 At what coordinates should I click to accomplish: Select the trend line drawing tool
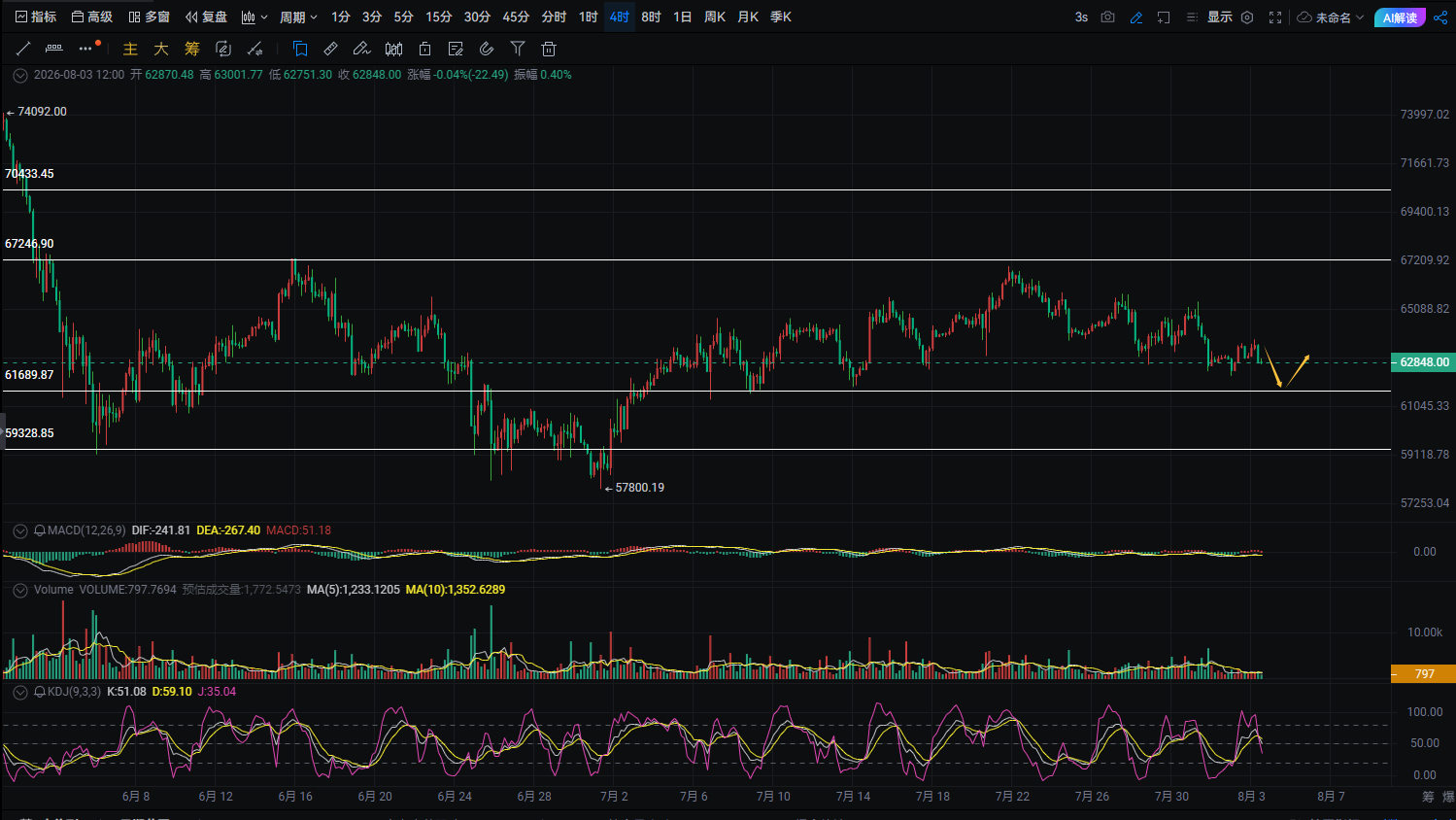pos(23,49)
